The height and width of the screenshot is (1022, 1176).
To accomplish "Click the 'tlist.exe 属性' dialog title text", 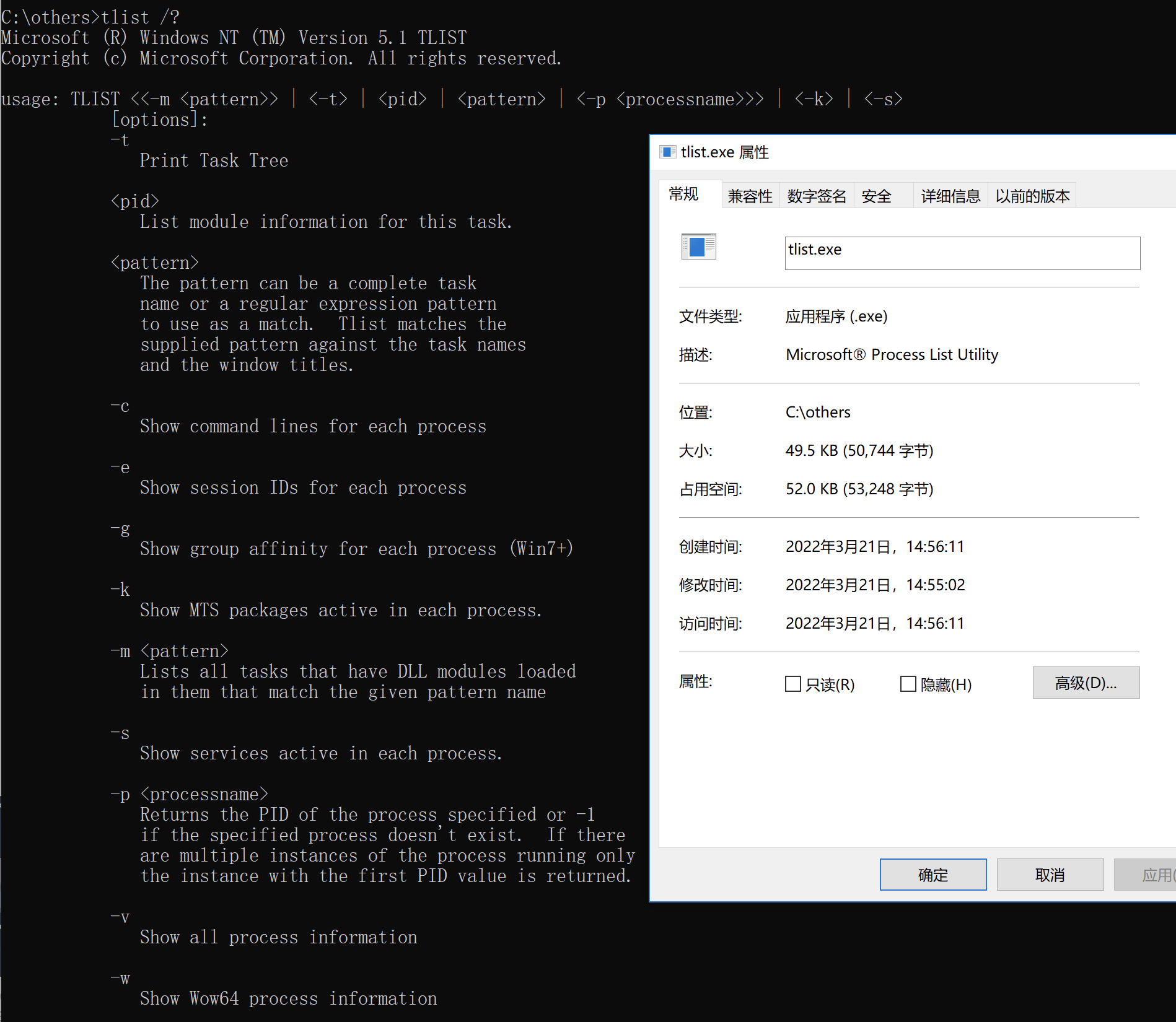I will pos(724,152).
